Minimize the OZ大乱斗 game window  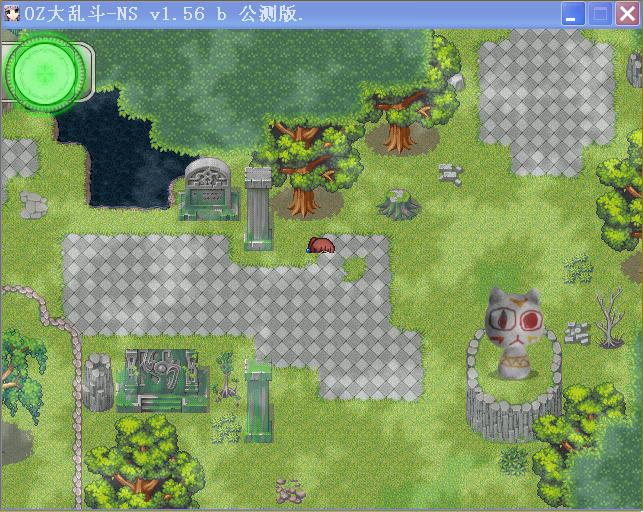(x=572, y=14)
